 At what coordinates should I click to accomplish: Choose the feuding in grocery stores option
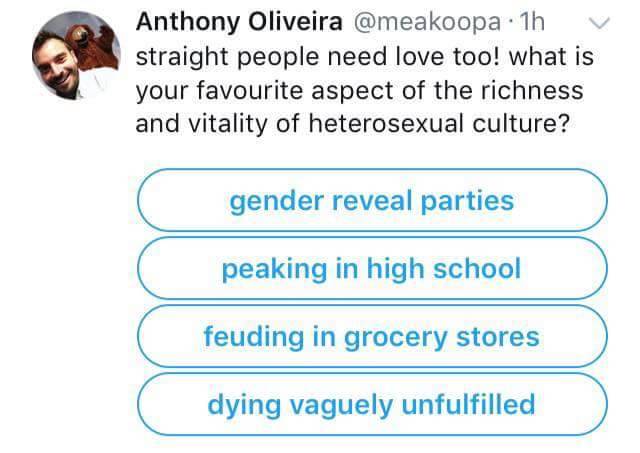pos(372,336)
